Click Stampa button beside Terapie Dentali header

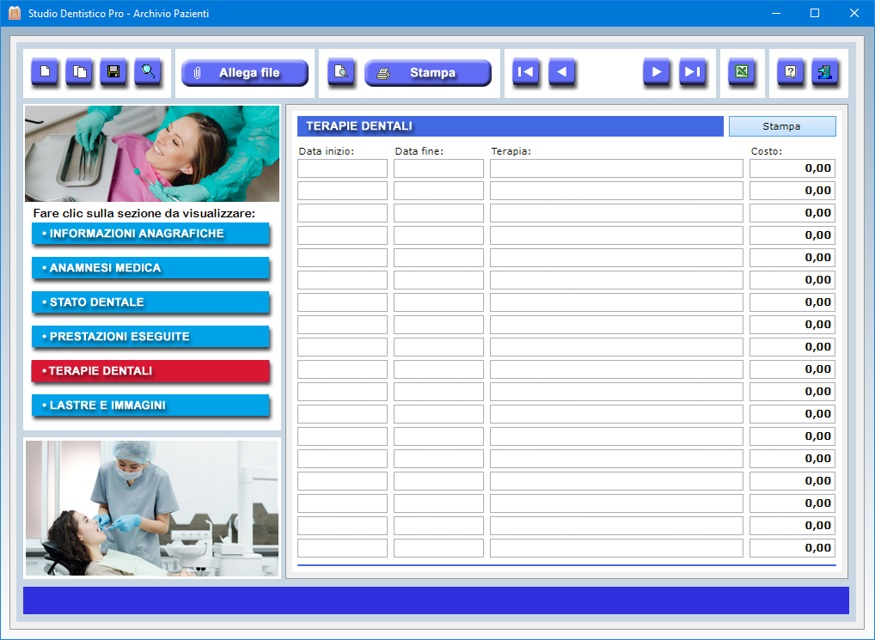click(782, 126)
